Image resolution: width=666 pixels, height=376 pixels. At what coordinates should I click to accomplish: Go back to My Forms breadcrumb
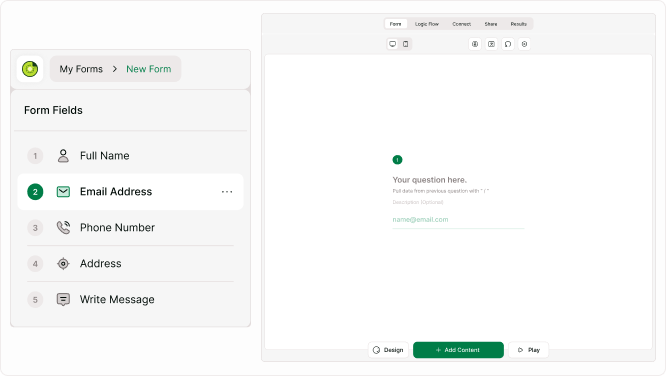click(x=81, y=69)
